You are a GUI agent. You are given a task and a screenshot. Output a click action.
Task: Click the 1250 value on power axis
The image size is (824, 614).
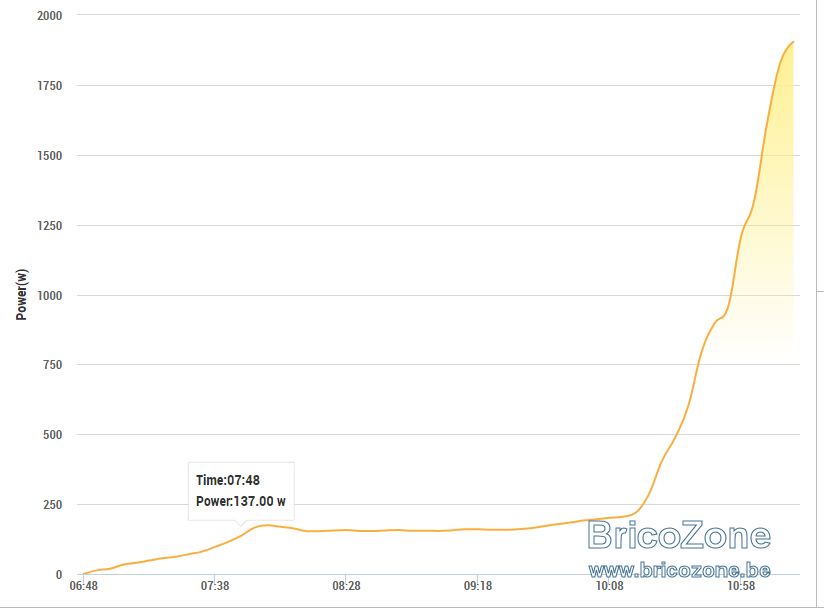point(49,226)
